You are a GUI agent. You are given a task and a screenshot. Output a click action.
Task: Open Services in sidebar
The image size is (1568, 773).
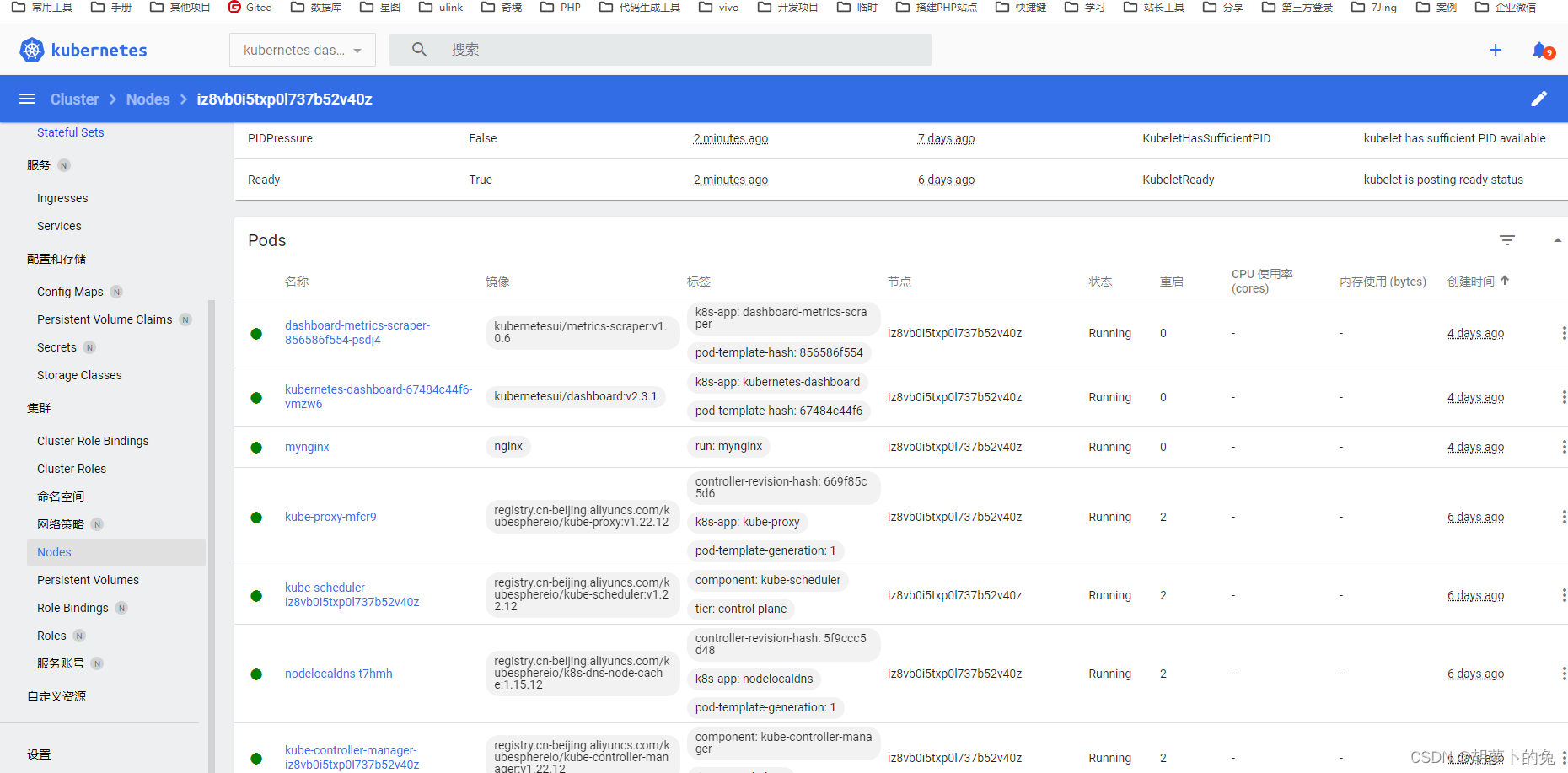coord(59,226)
